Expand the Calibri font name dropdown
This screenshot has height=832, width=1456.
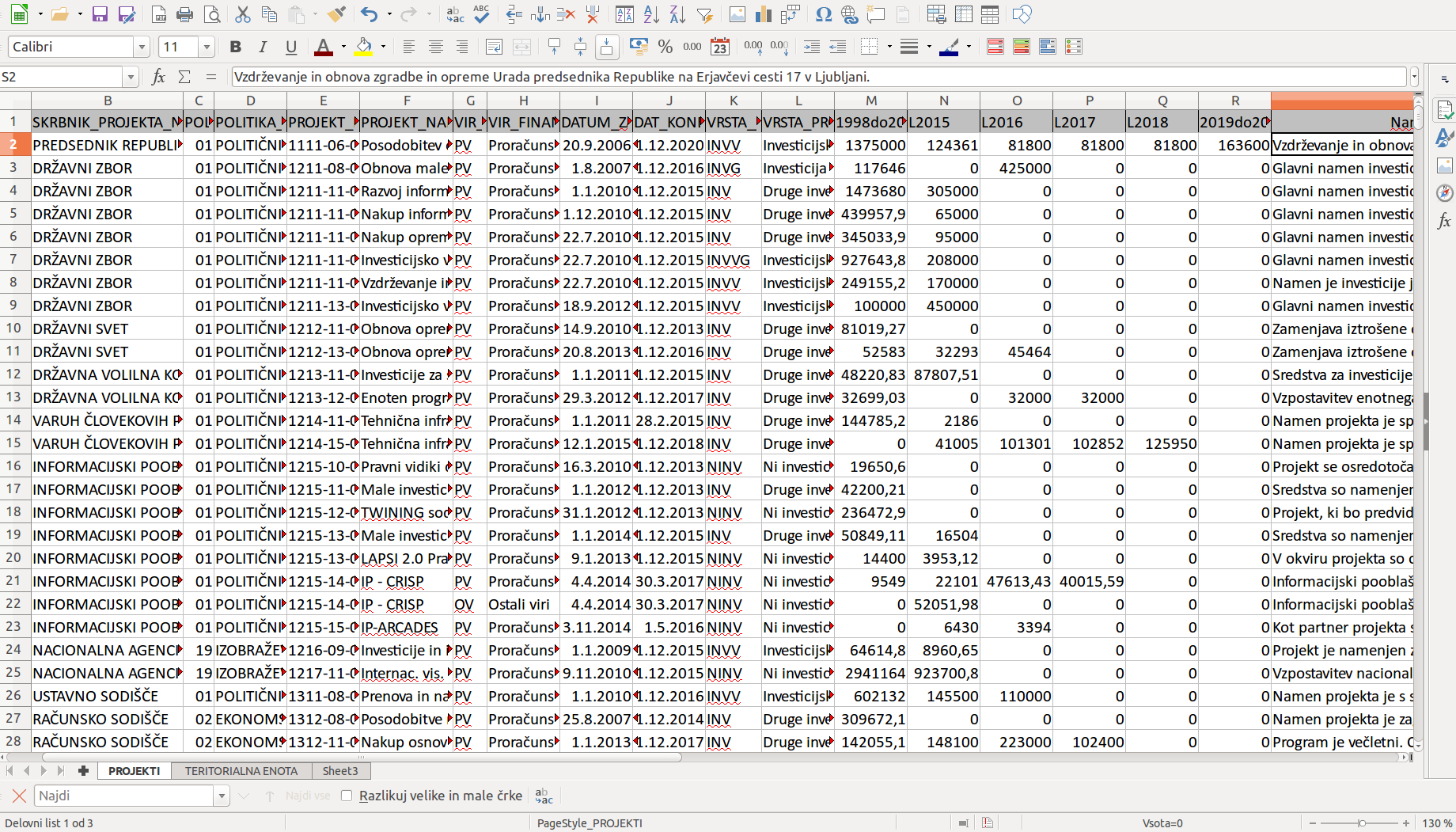point(142,47)
